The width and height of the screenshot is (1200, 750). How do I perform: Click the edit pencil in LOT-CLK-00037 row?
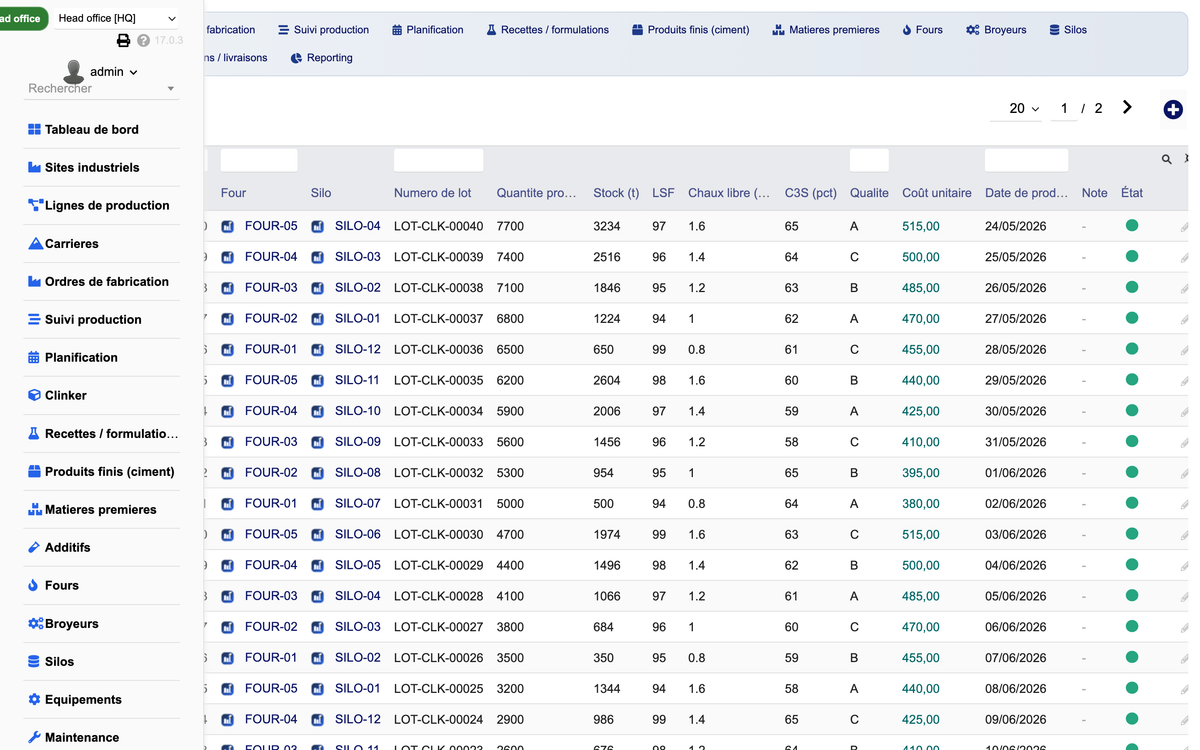click(x=1184, y=320)
